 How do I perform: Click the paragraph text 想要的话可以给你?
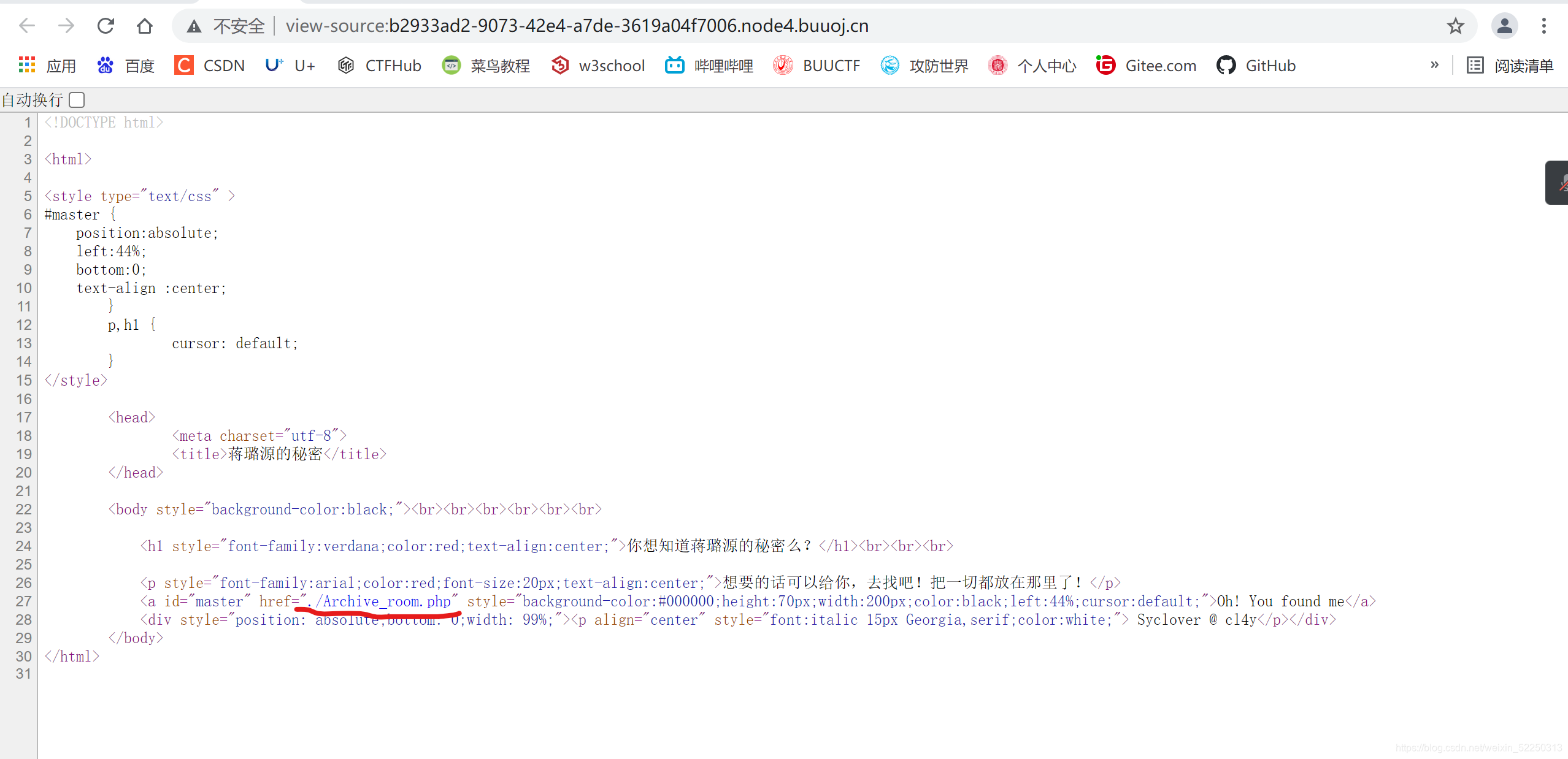click(786, 582)
